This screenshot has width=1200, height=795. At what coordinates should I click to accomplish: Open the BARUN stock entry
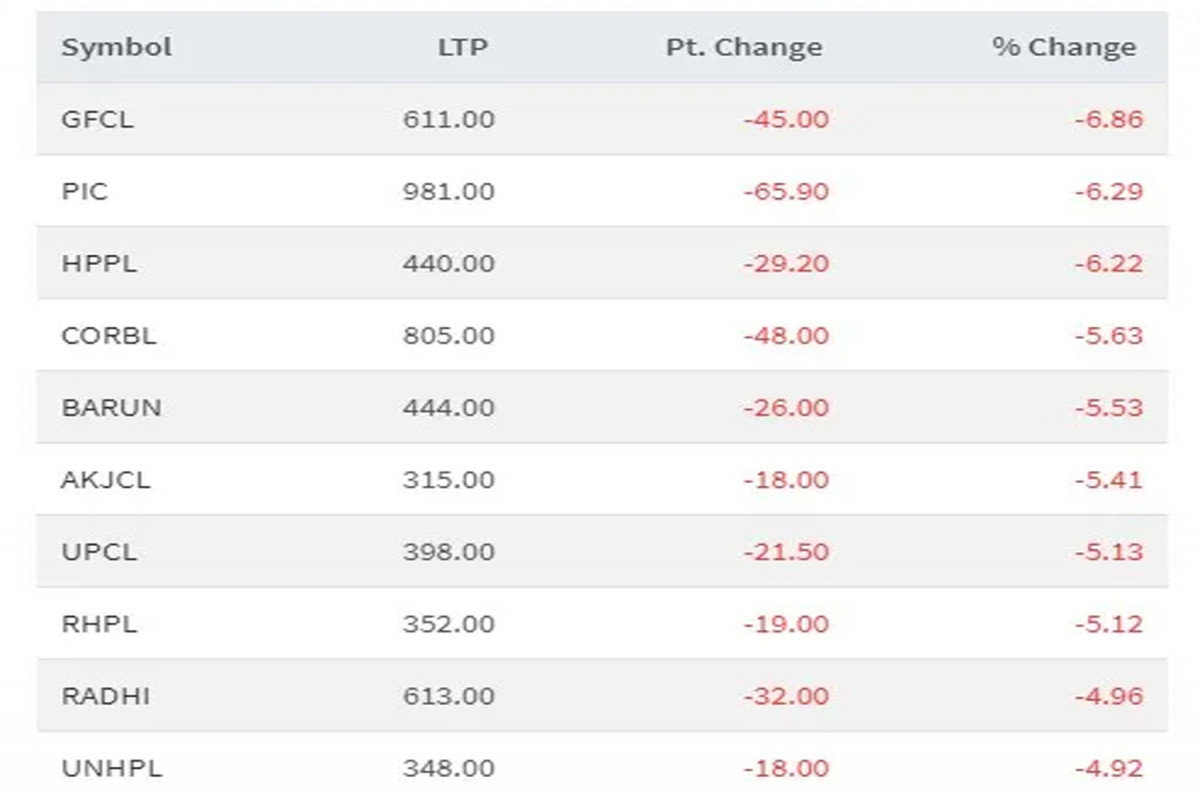[111, 407]
